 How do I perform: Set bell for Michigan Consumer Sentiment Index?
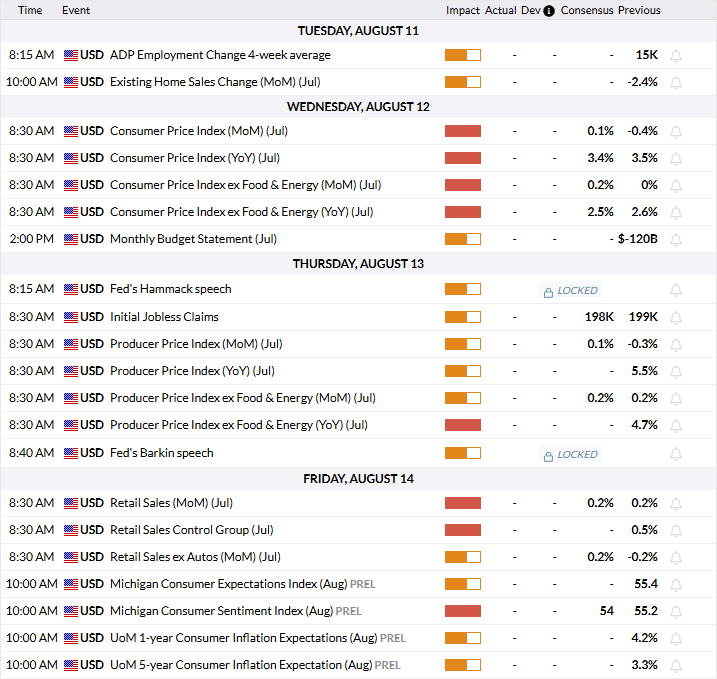pos(676,612)
